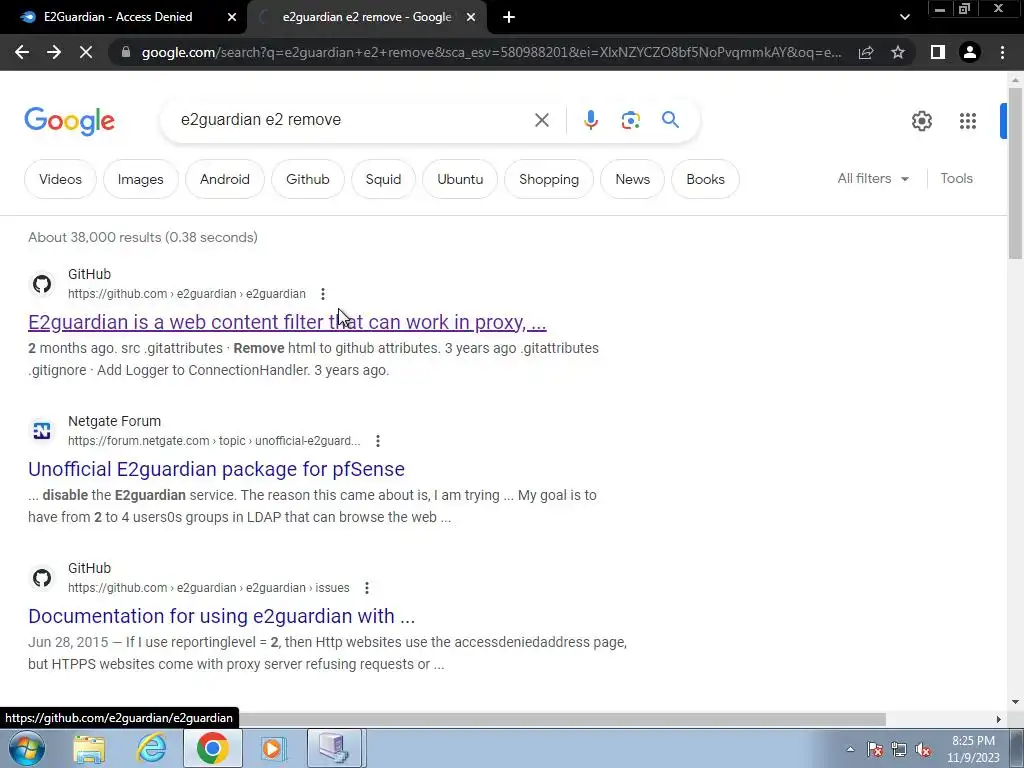Viewport: 1024px width, 768px height.
Task: Open Google quick settings gear
Action: (921, 121)
